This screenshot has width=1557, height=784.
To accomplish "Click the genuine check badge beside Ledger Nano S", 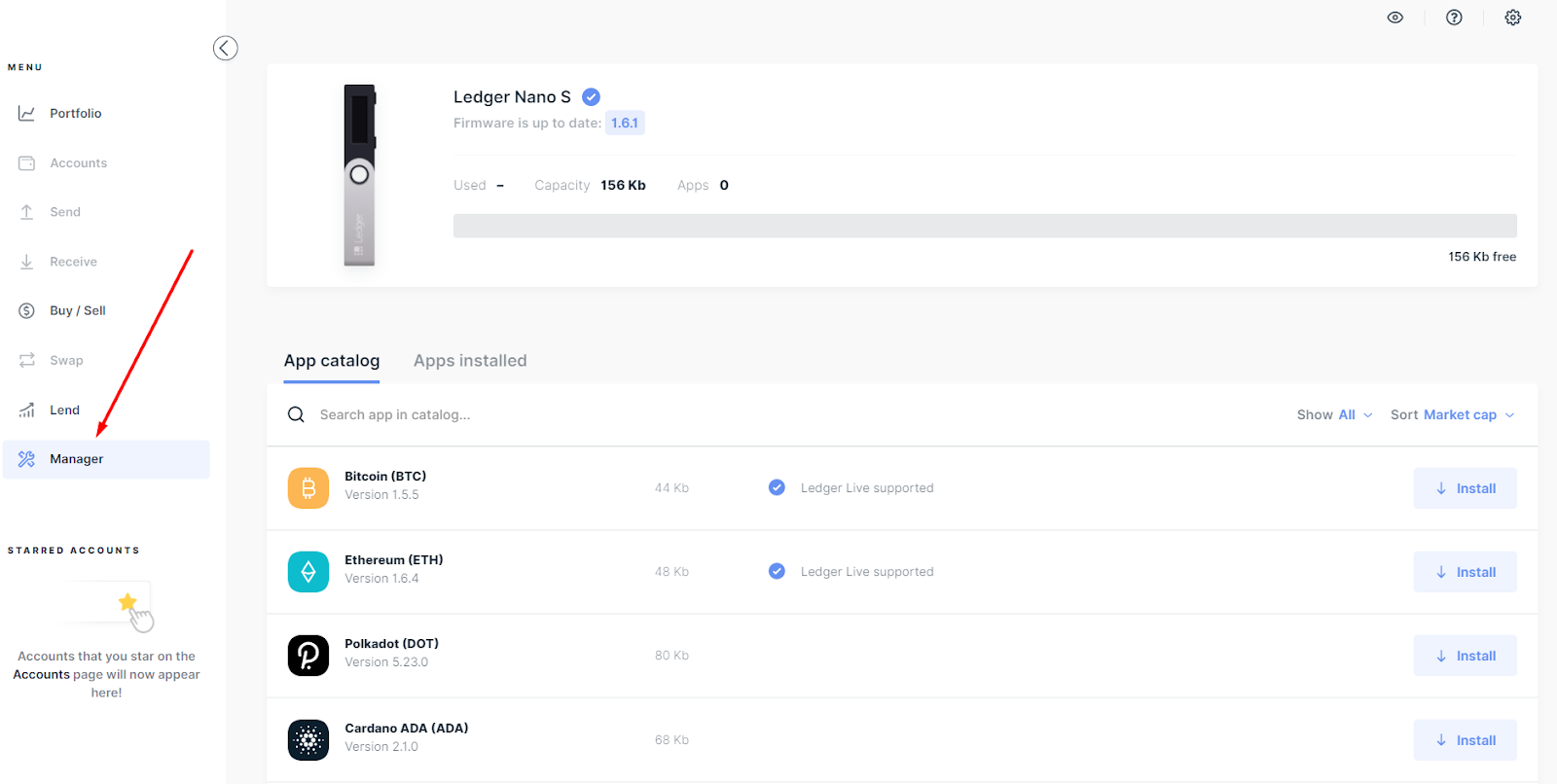I will pos(591,96).
